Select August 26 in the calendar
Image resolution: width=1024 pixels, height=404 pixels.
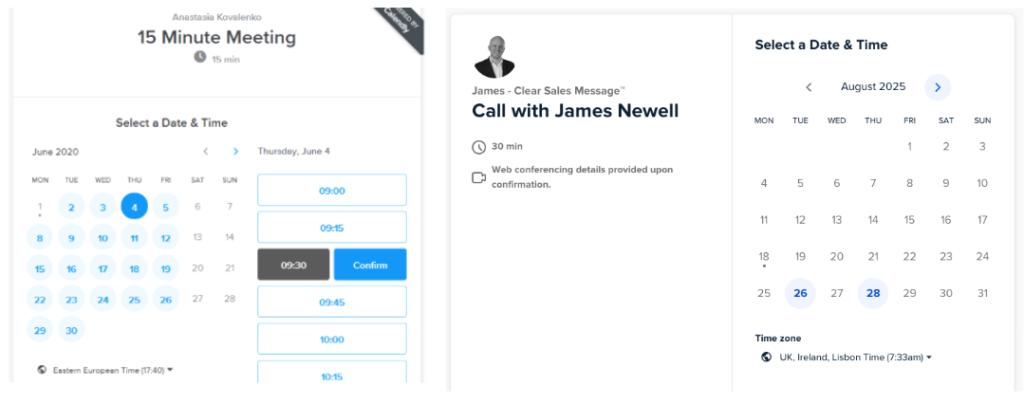(800, 293)
